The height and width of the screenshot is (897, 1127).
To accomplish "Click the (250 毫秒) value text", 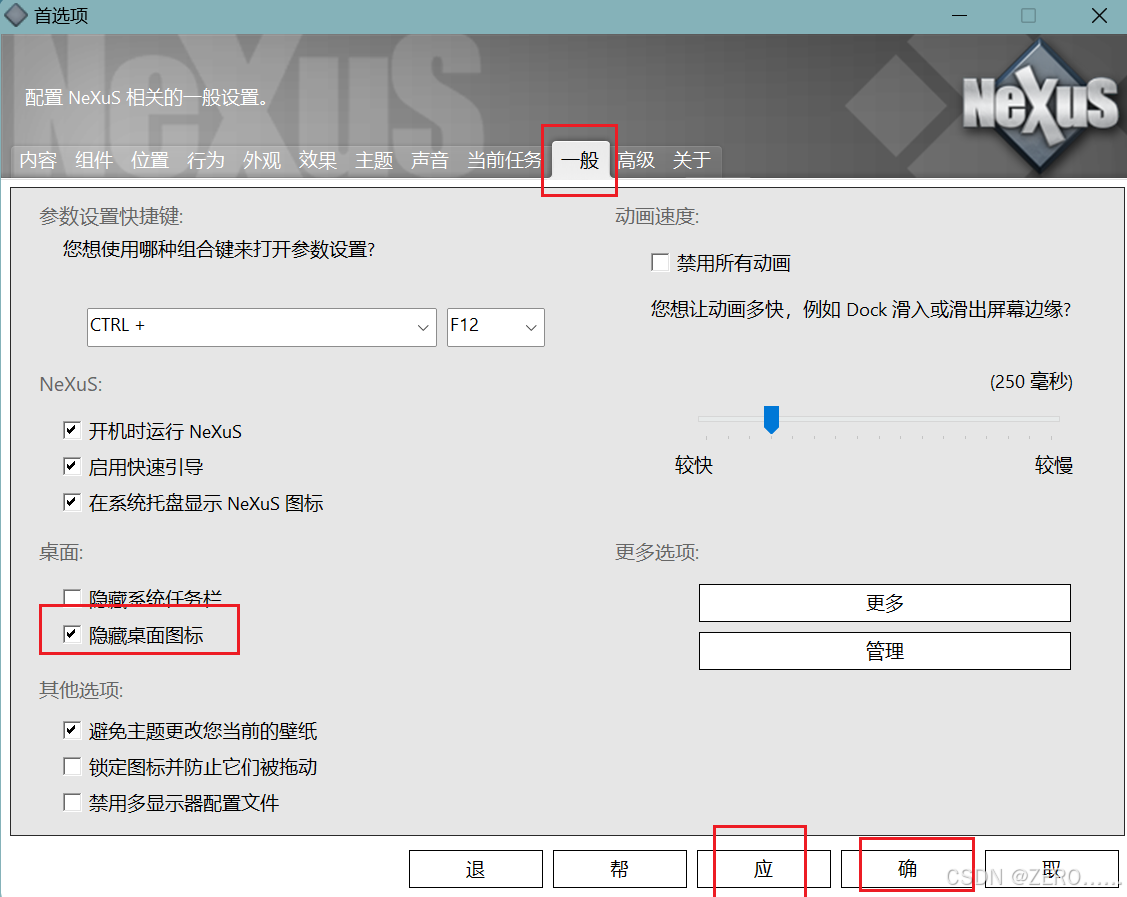I will (1031, 381).
